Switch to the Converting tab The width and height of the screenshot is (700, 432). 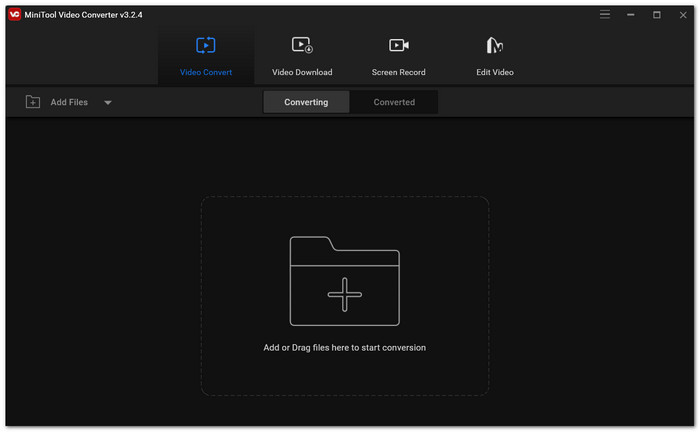pos(306,102)
